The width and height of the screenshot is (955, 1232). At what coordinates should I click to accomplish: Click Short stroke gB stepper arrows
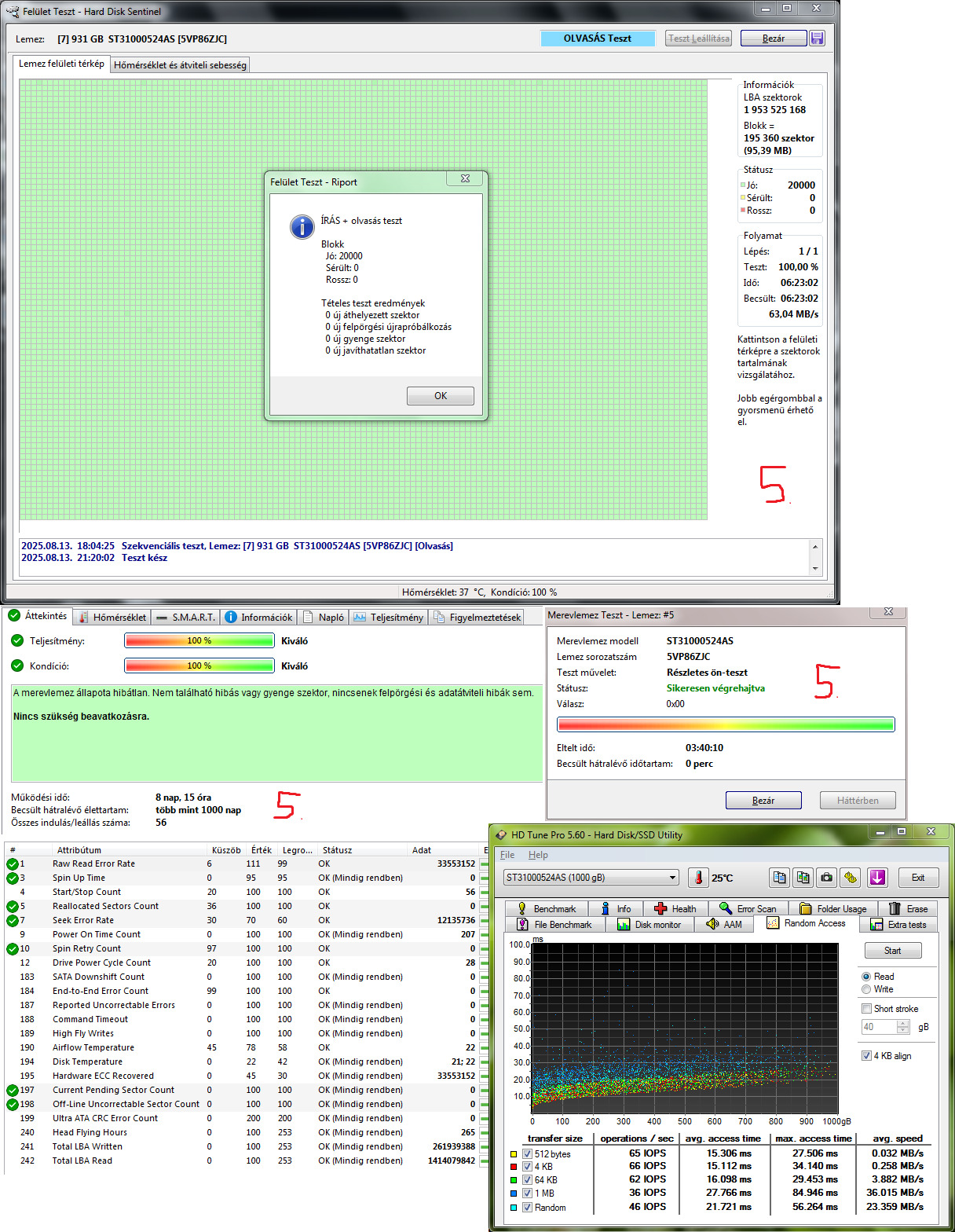point(903,1027)
